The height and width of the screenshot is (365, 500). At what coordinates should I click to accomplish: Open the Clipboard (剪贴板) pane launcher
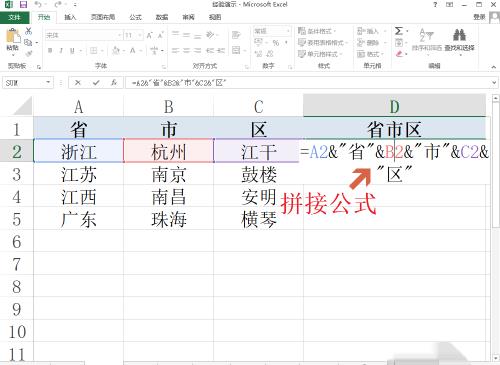pyautogui.click(x=39, y=67)
